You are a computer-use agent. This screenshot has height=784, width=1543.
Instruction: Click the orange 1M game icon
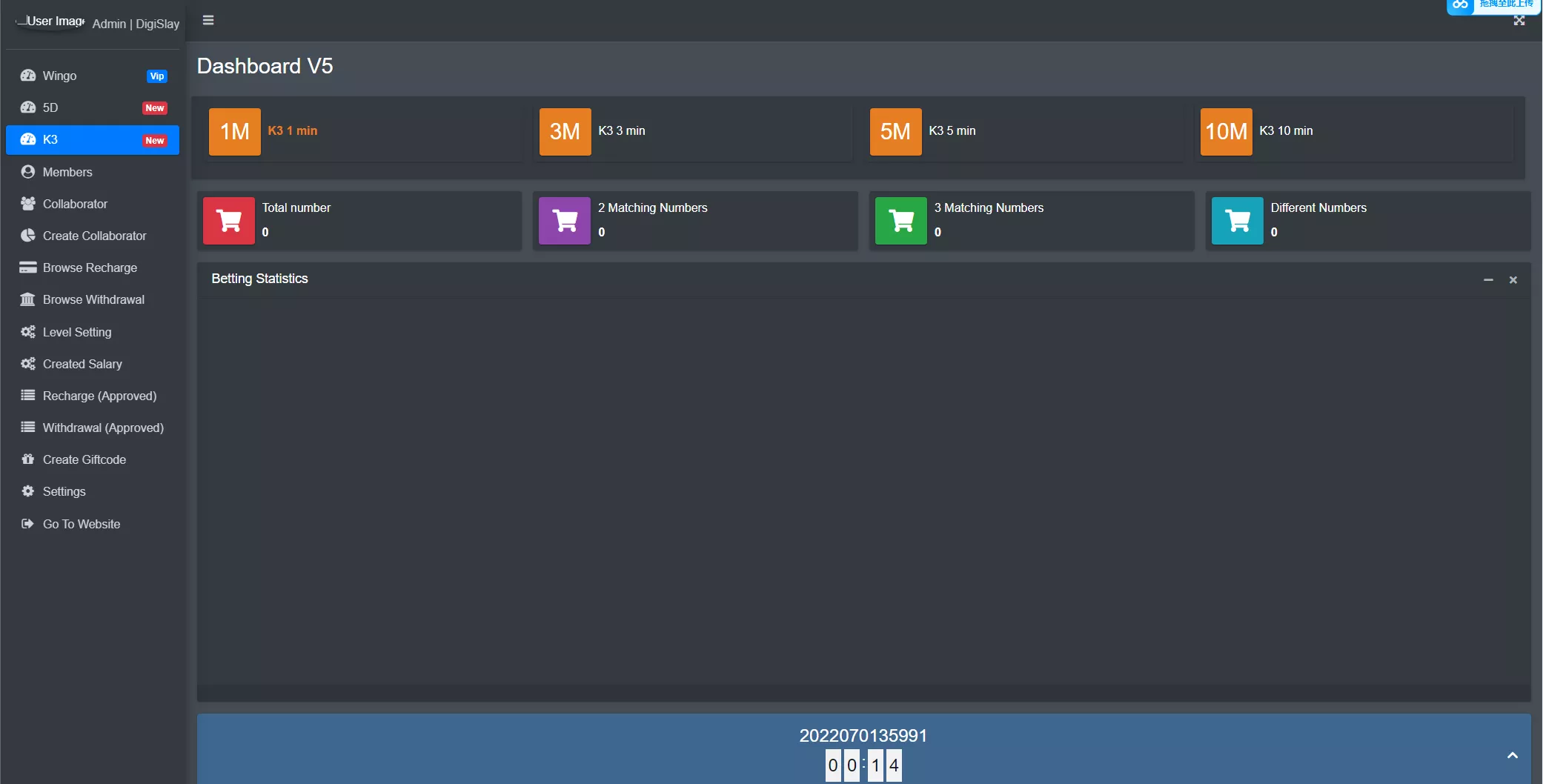click(x=234, y=131)
